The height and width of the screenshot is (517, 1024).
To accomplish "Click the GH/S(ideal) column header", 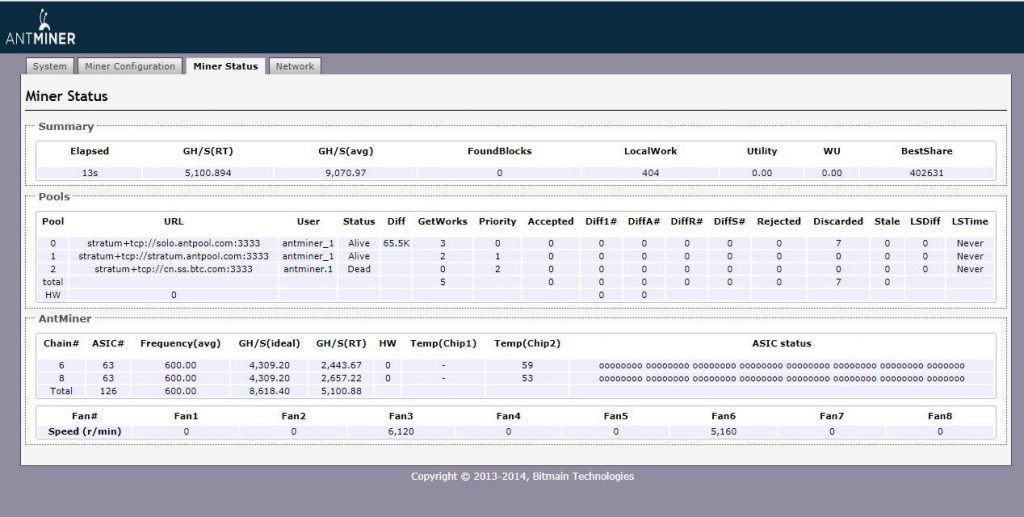I will pyautogui.click(x=269, y=343).
